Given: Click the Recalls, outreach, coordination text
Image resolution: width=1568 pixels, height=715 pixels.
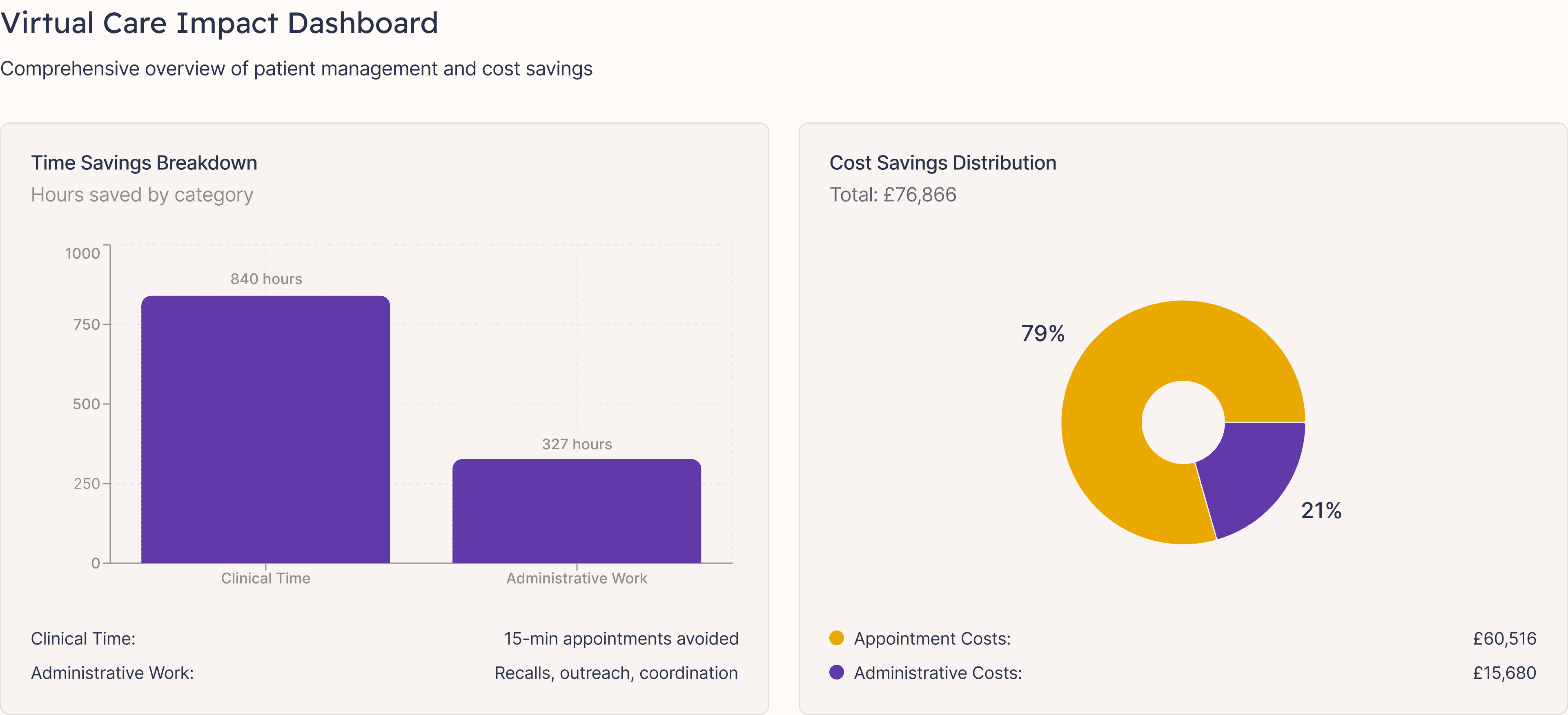Looking at the screenshot, I should [616, 673].
